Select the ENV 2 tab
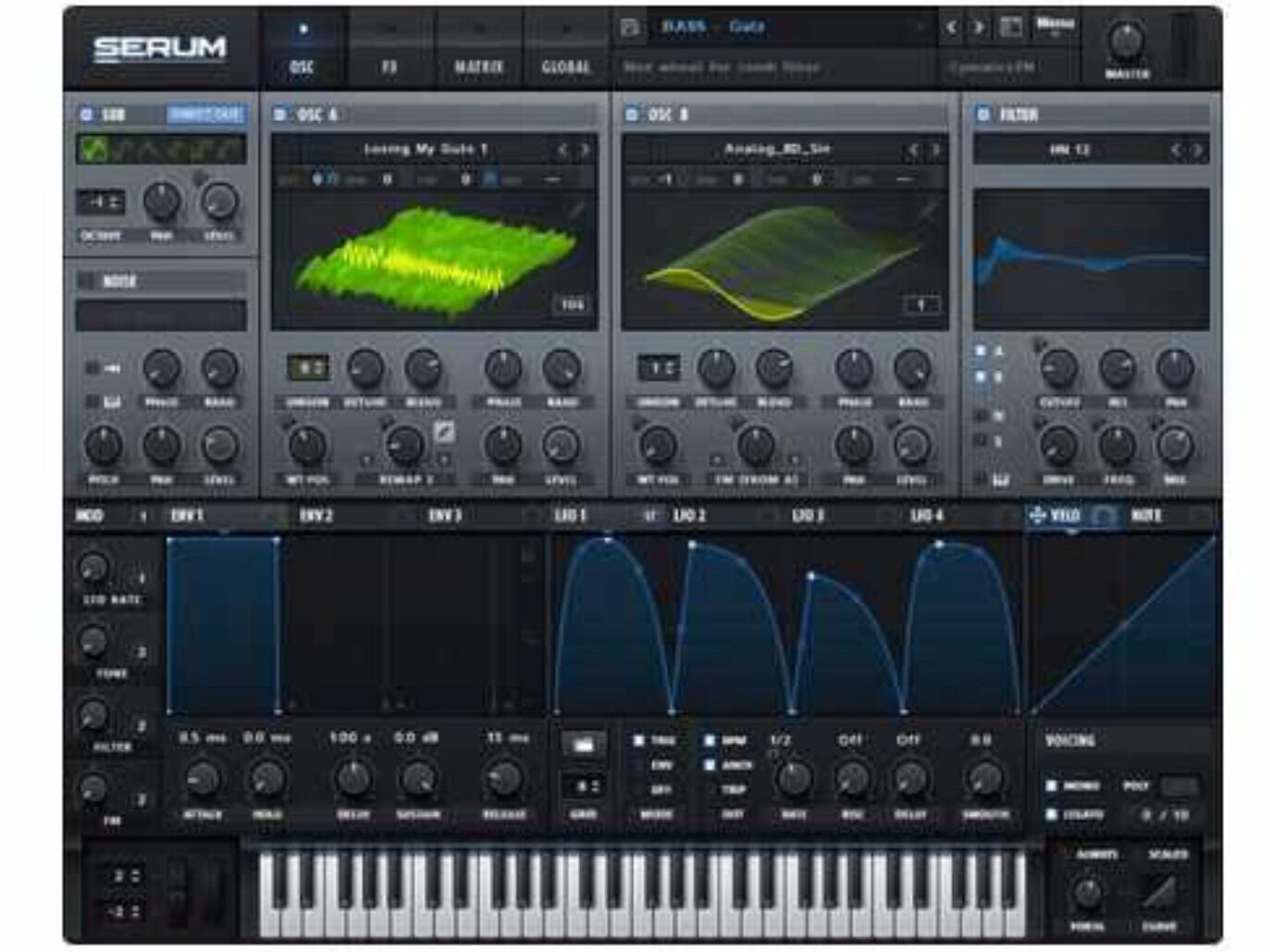1270x952 pixels. tap(317, 515)
